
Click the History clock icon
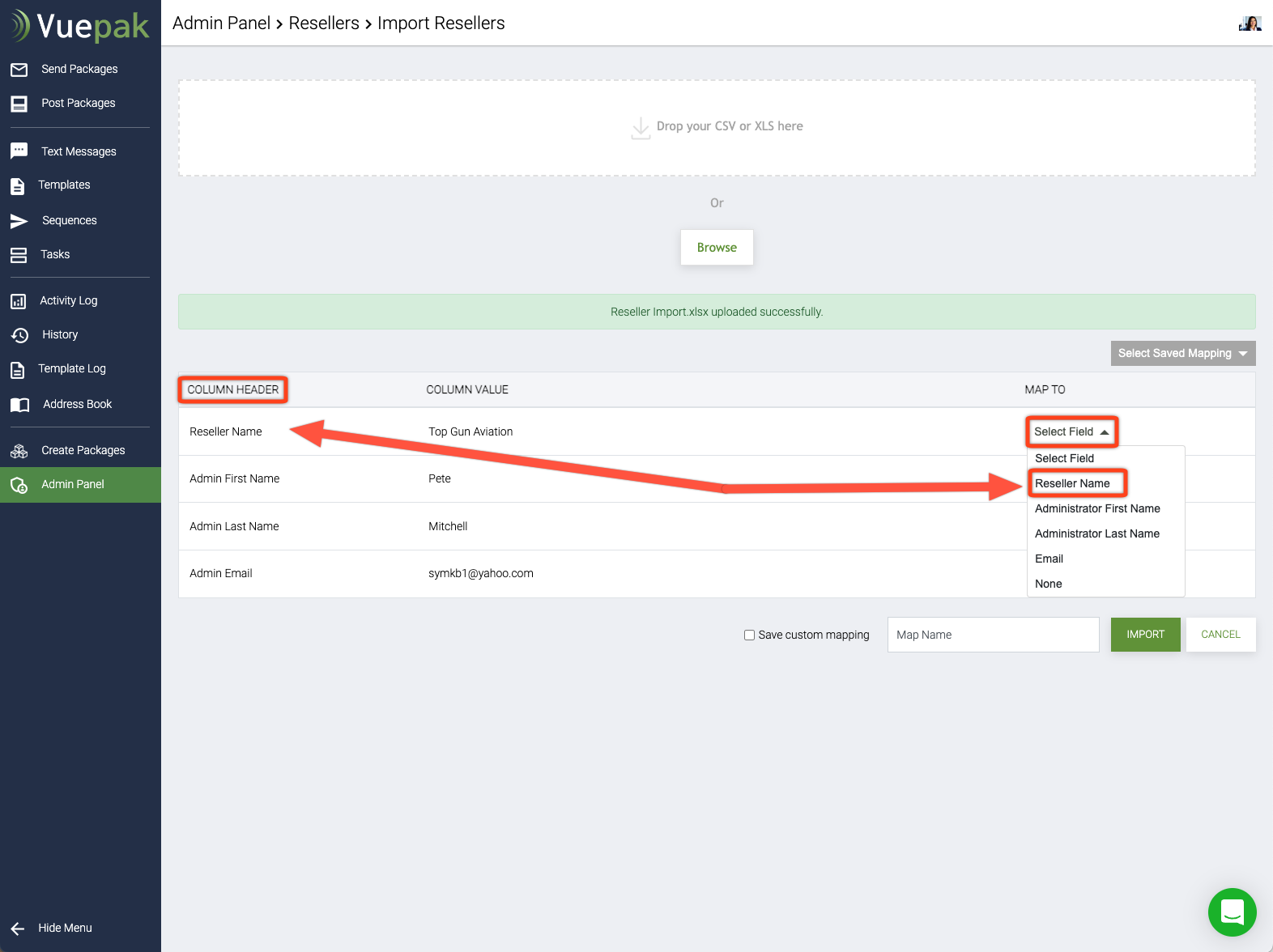(19, 335)
